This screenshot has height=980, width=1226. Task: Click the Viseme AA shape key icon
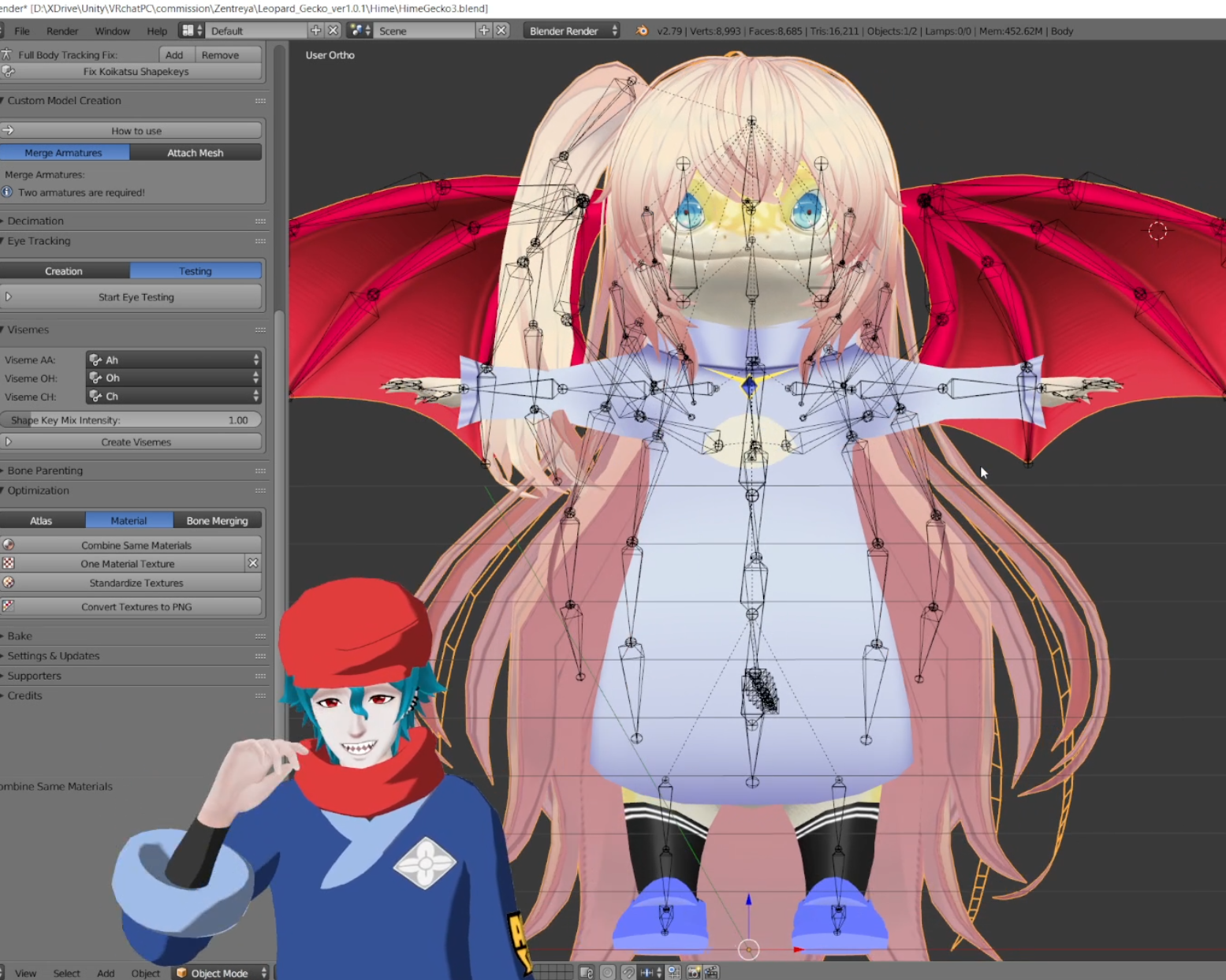pyautogui.click(x=95, y=360)
